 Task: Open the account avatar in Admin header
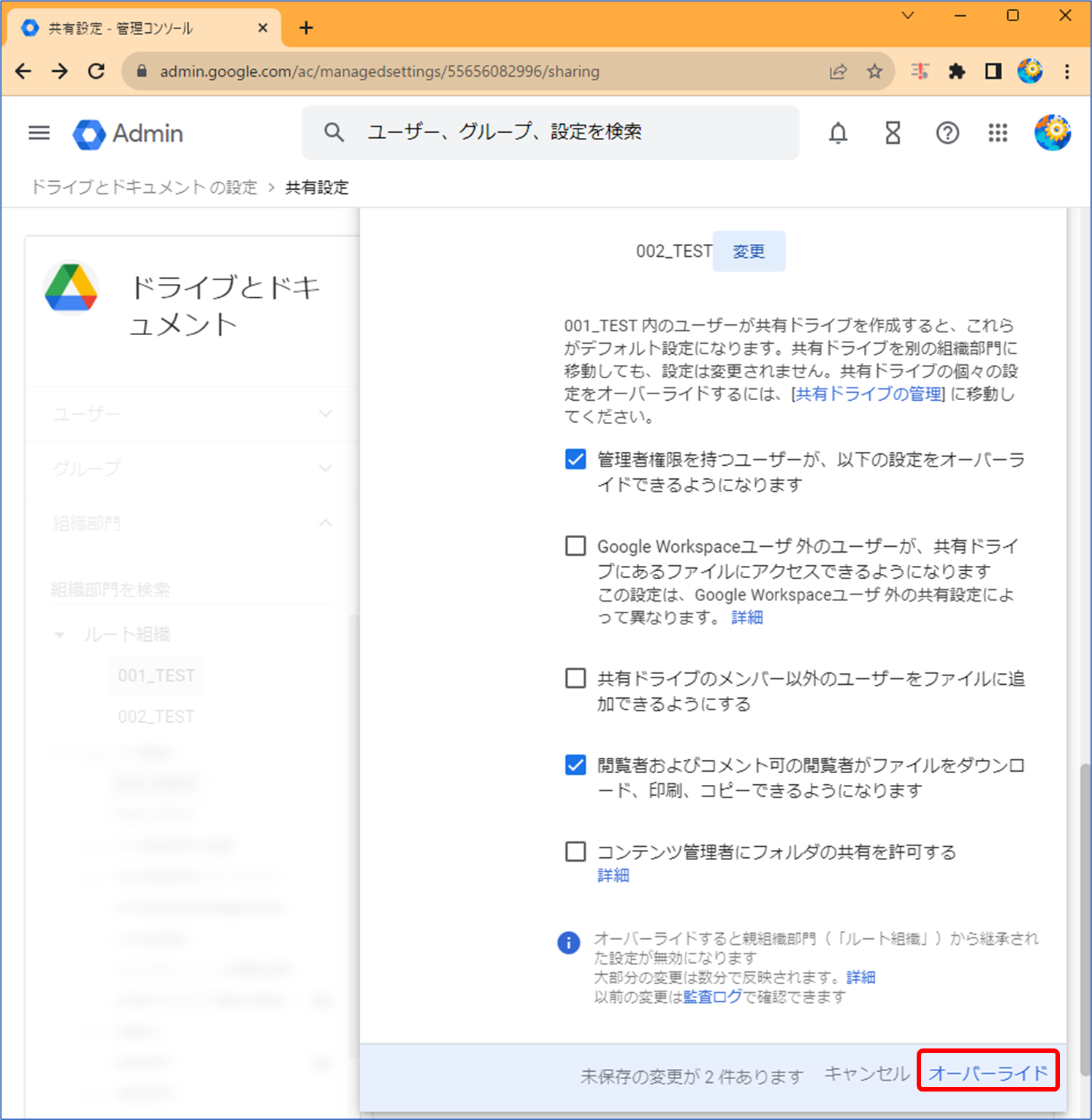1053,133
